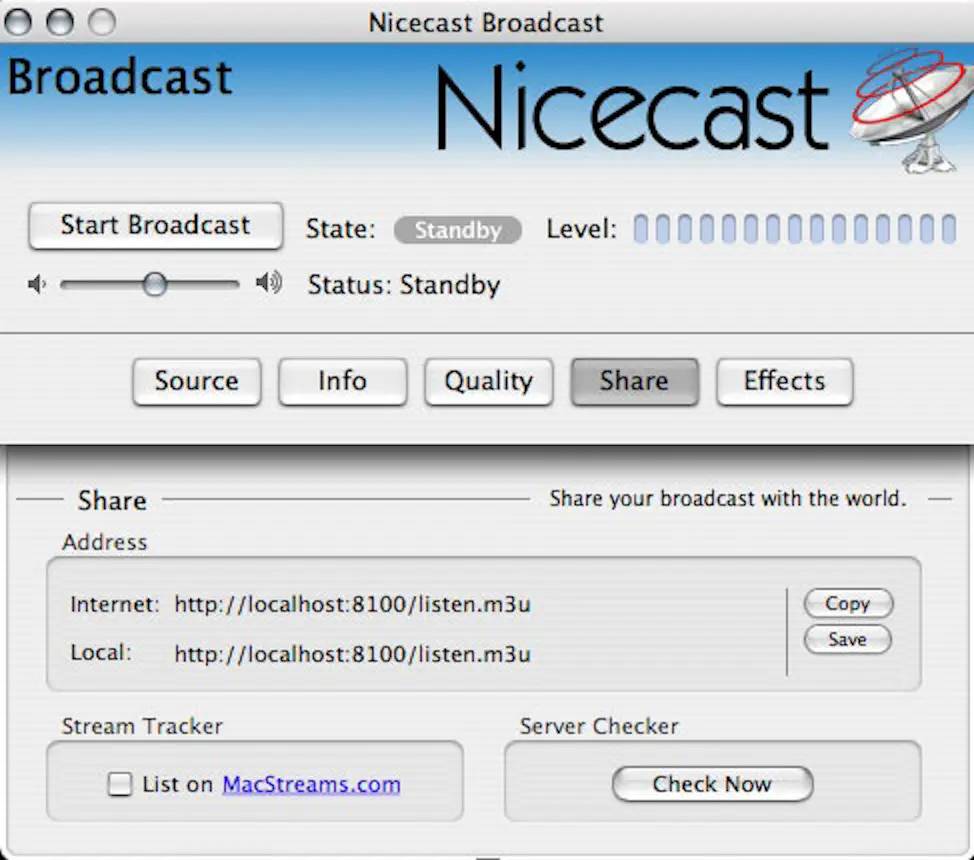Switch to the Effects tab
The height and width of the screenshot is (860, 974).
784,381
